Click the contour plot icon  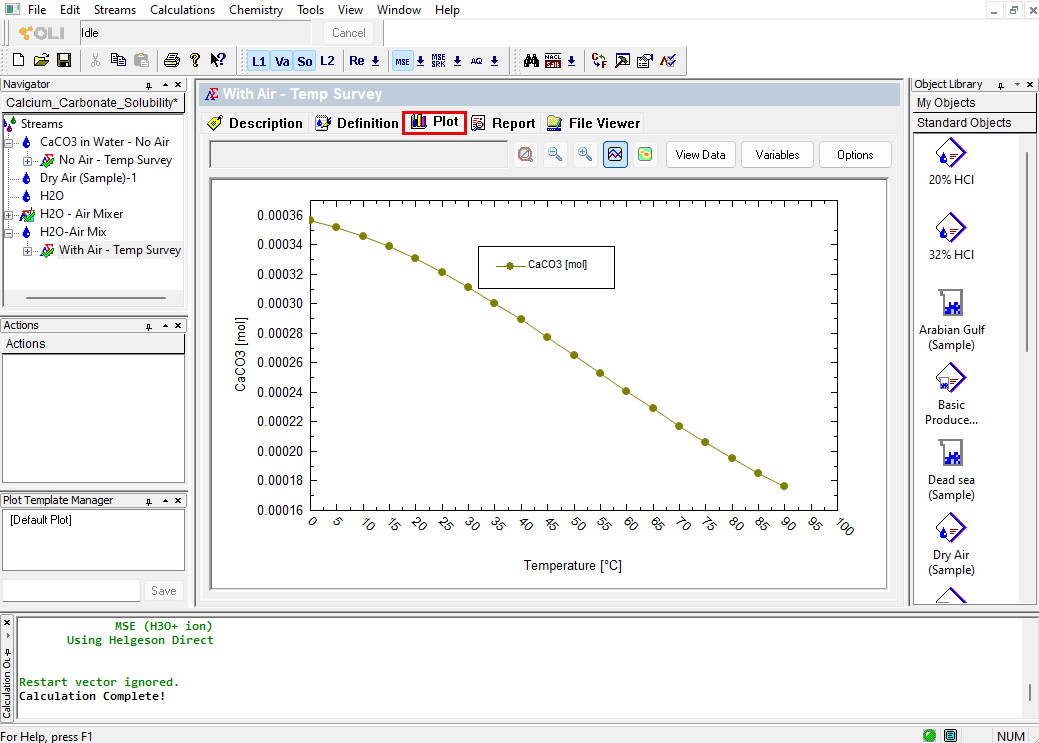point(645,154)
